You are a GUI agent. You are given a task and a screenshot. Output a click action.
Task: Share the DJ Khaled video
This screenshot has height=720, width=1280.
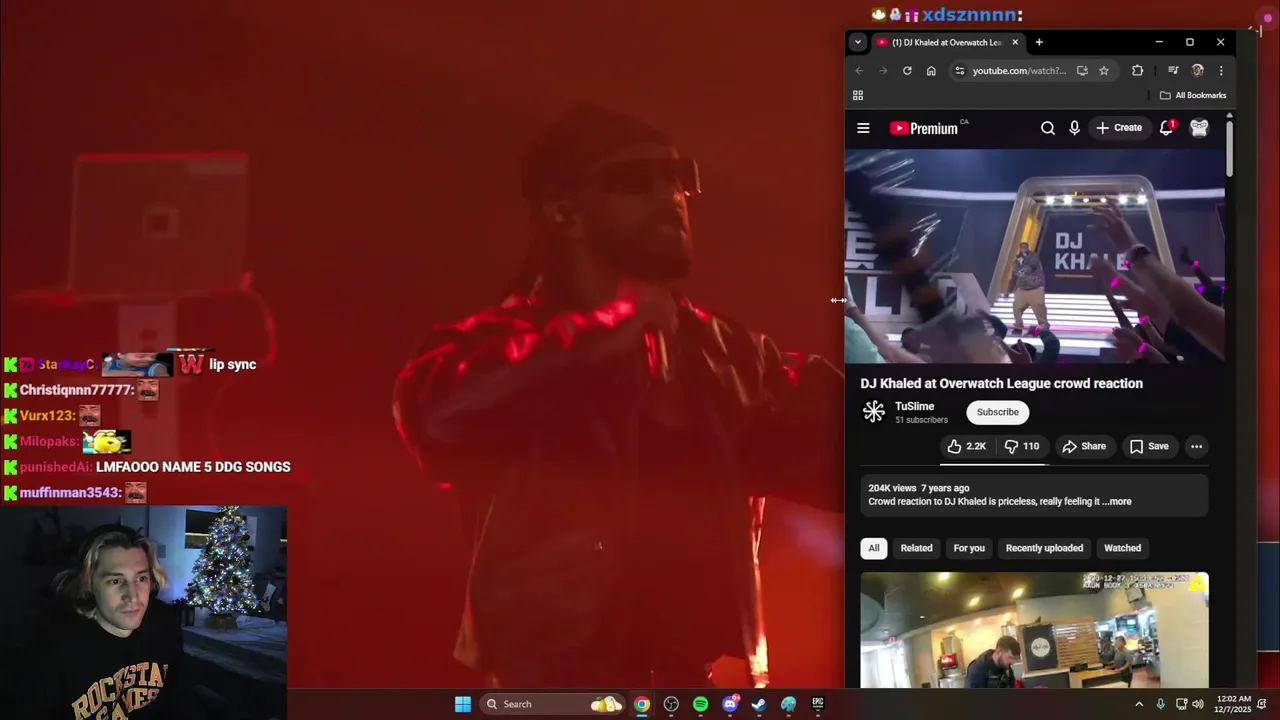1084,446
